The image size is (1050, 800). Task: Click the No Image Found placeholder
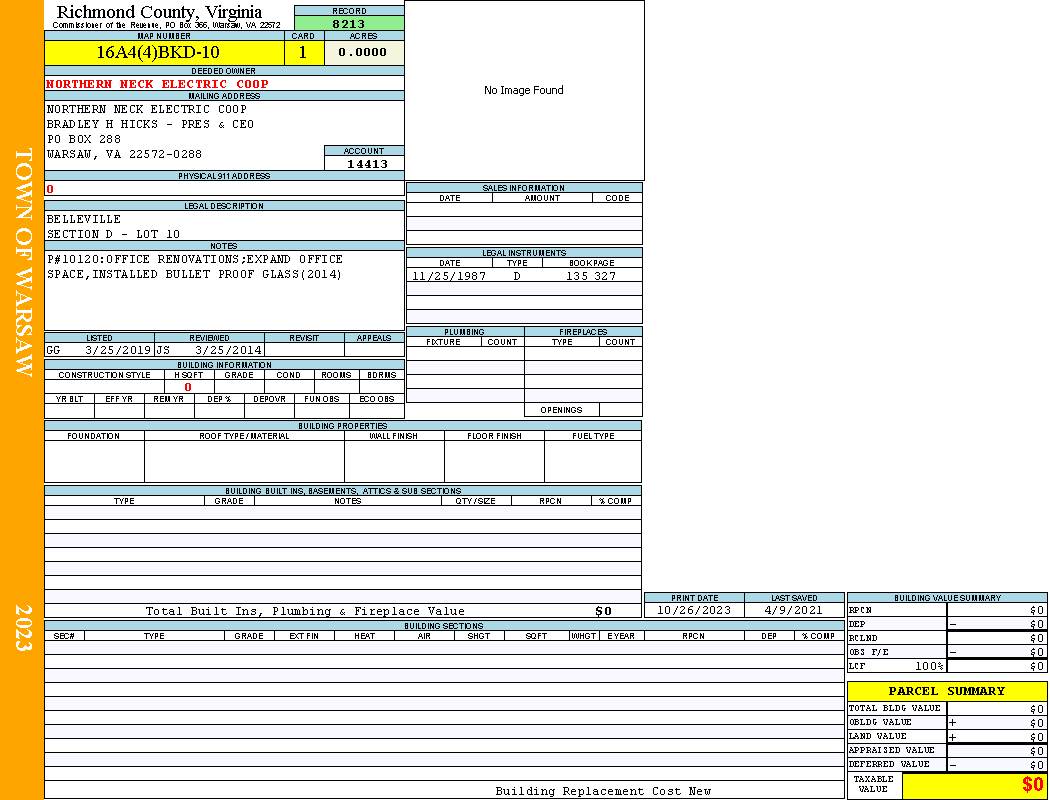(x=524, y=90)
